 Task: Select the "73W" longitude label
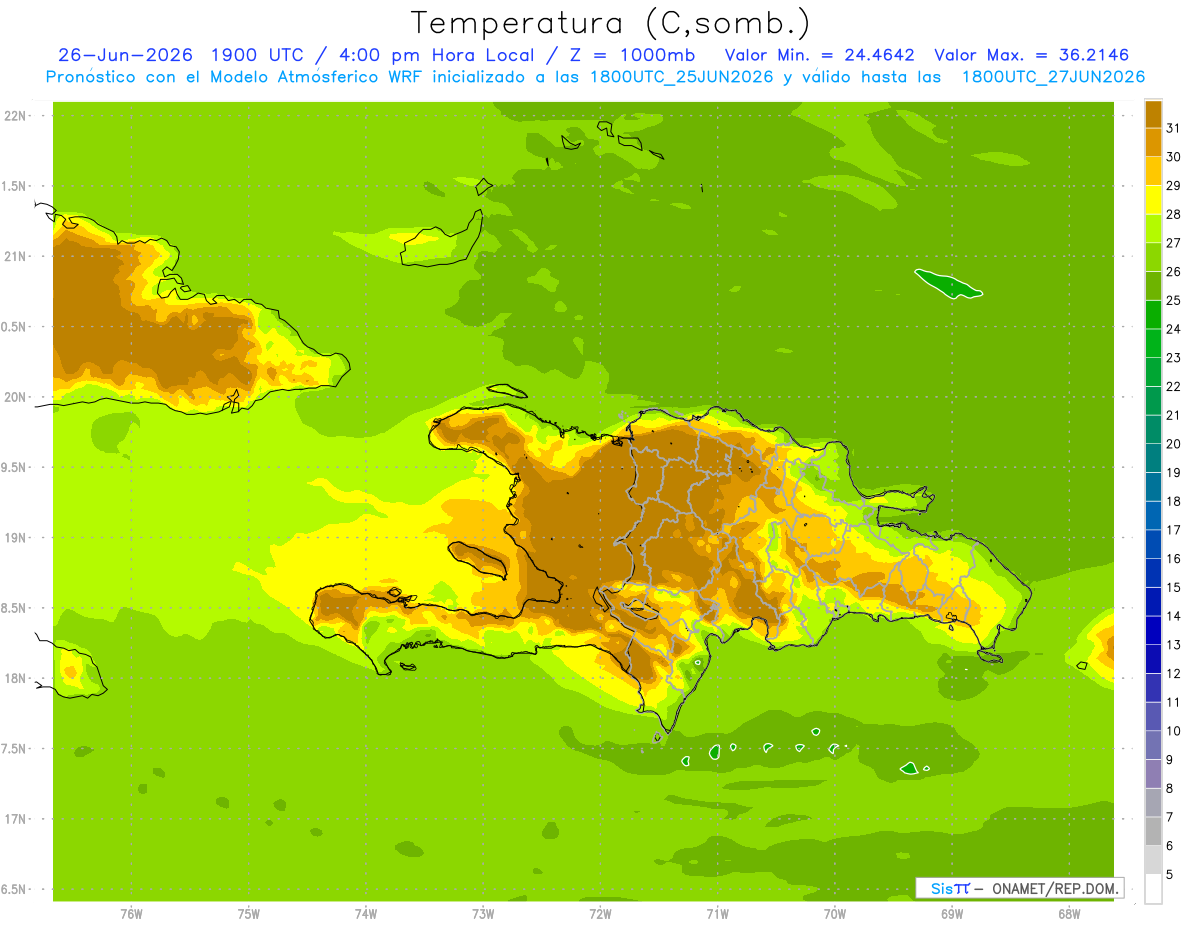click(x=483, y=914)
